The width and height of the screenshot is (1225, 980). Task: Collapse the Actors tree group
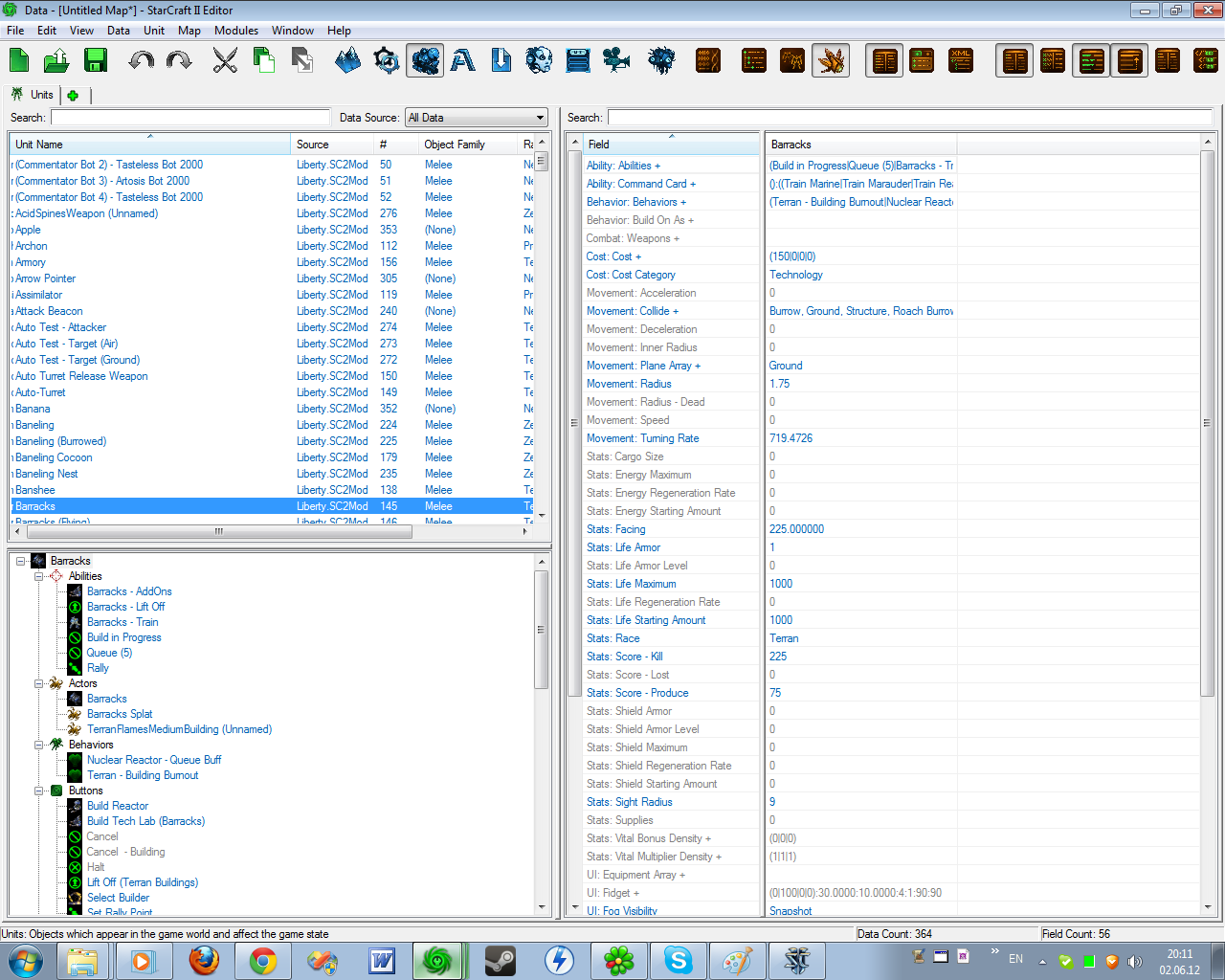pos(39,683)
